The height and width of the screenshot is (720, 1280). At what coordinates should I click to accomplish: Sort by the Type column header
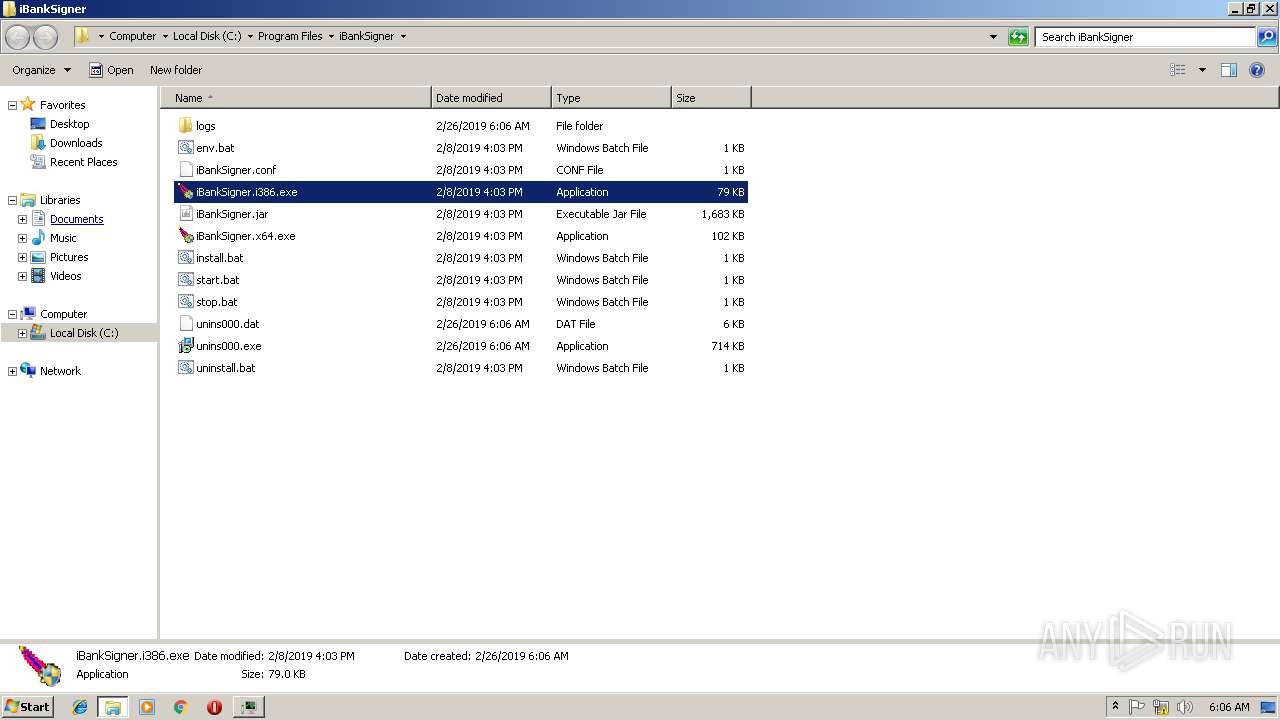[x=611, y=98]
